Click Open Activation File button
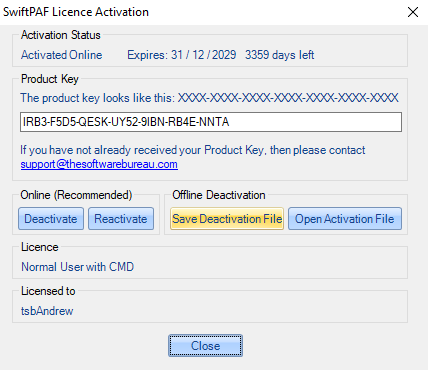The width and height of the screenshot is (428, 370). [x=345, y=219]
